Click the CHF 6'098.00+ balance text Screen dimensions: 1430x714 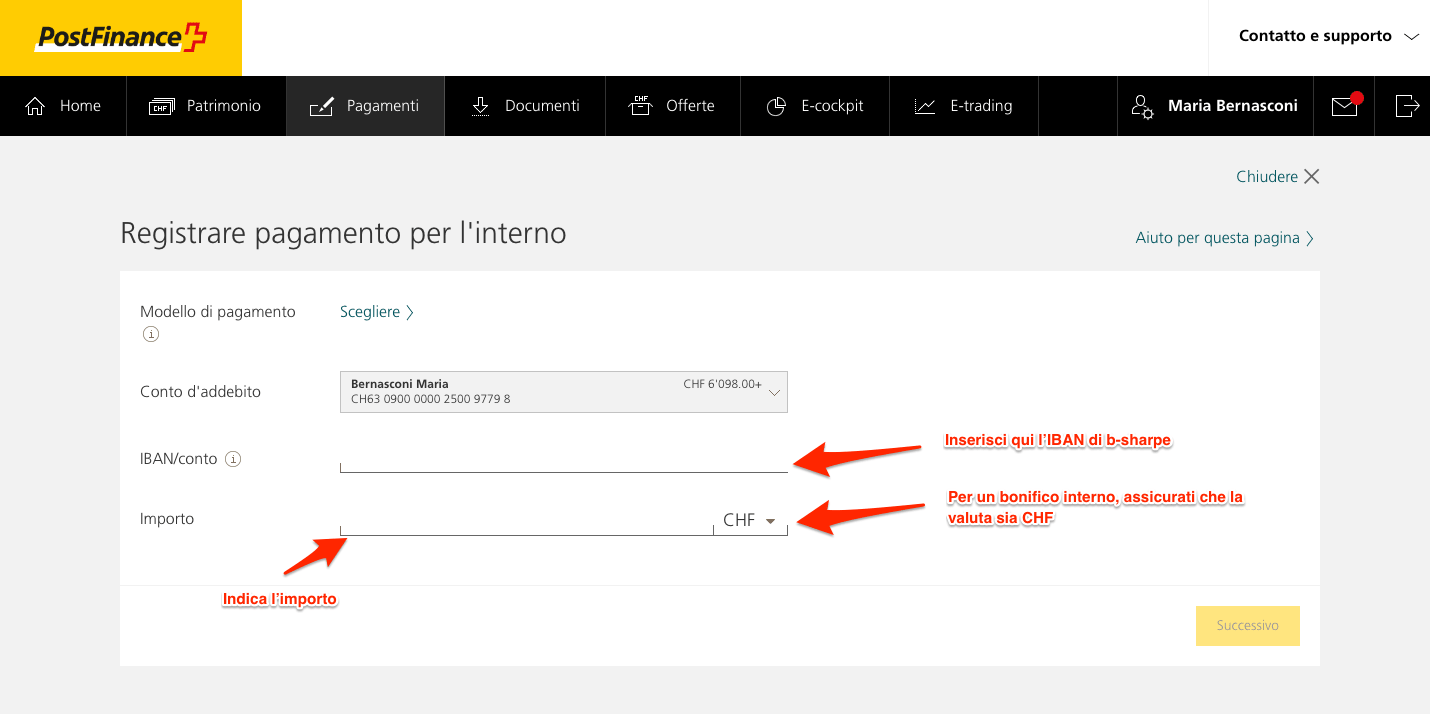[x=723, y=384]
